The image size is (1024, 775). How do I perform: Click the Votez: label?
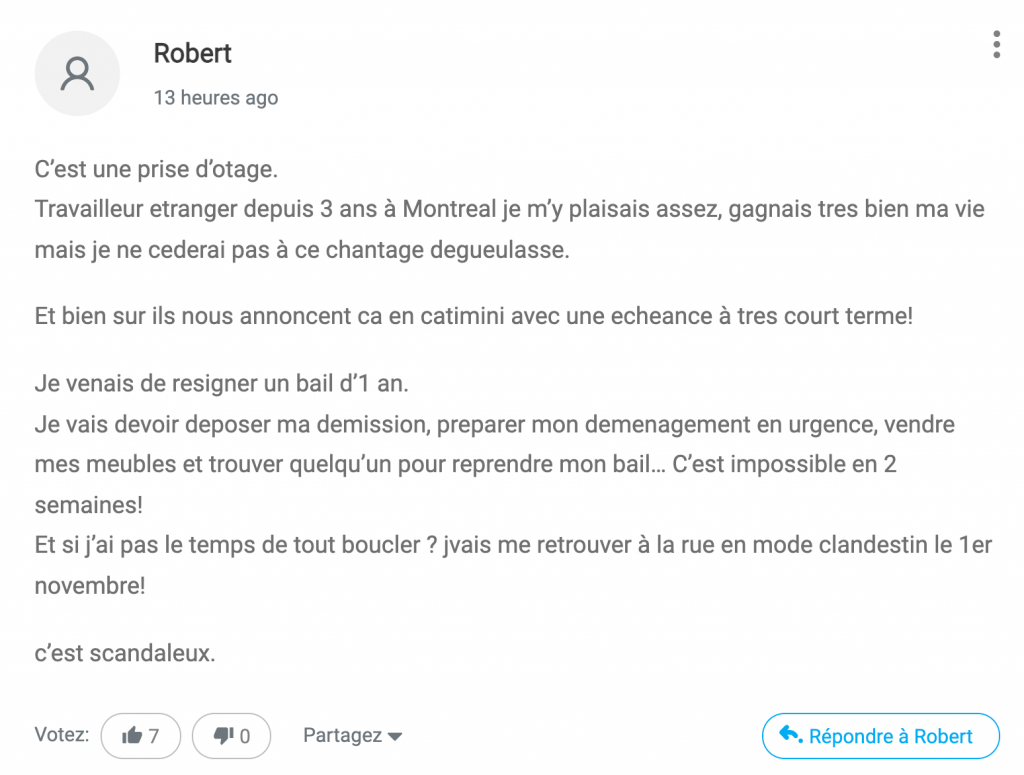click(x=62, y=735)
